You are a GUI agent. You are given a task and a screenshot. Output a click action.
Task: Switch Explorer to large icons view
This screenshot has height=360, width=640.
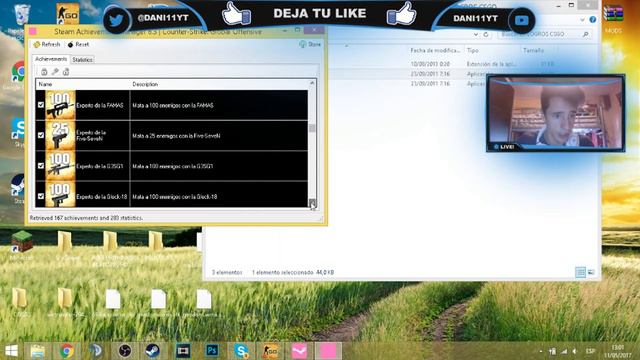tap(591, 272)
